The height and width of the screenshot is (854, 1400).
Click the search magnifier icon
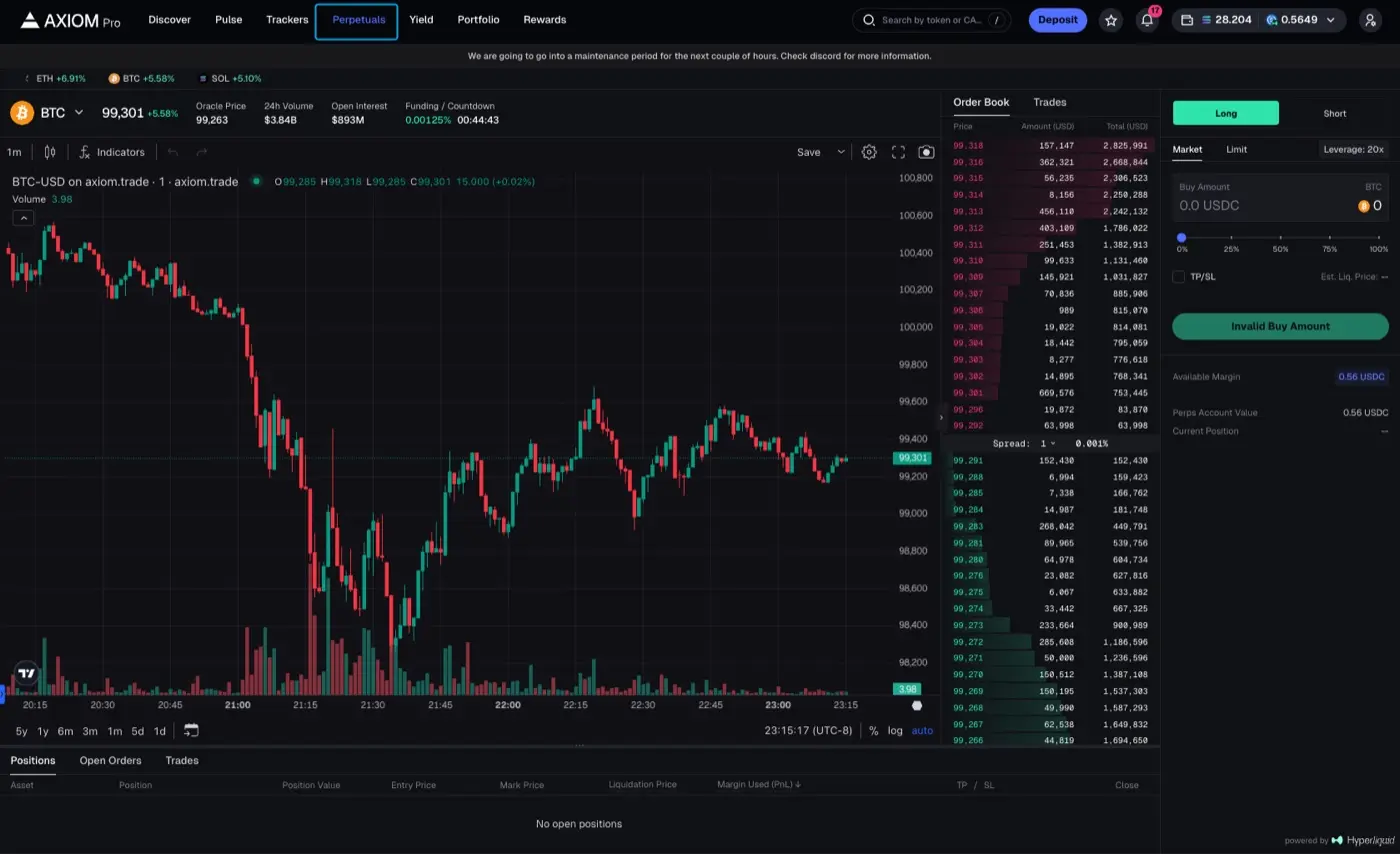[x=868, y=20]
